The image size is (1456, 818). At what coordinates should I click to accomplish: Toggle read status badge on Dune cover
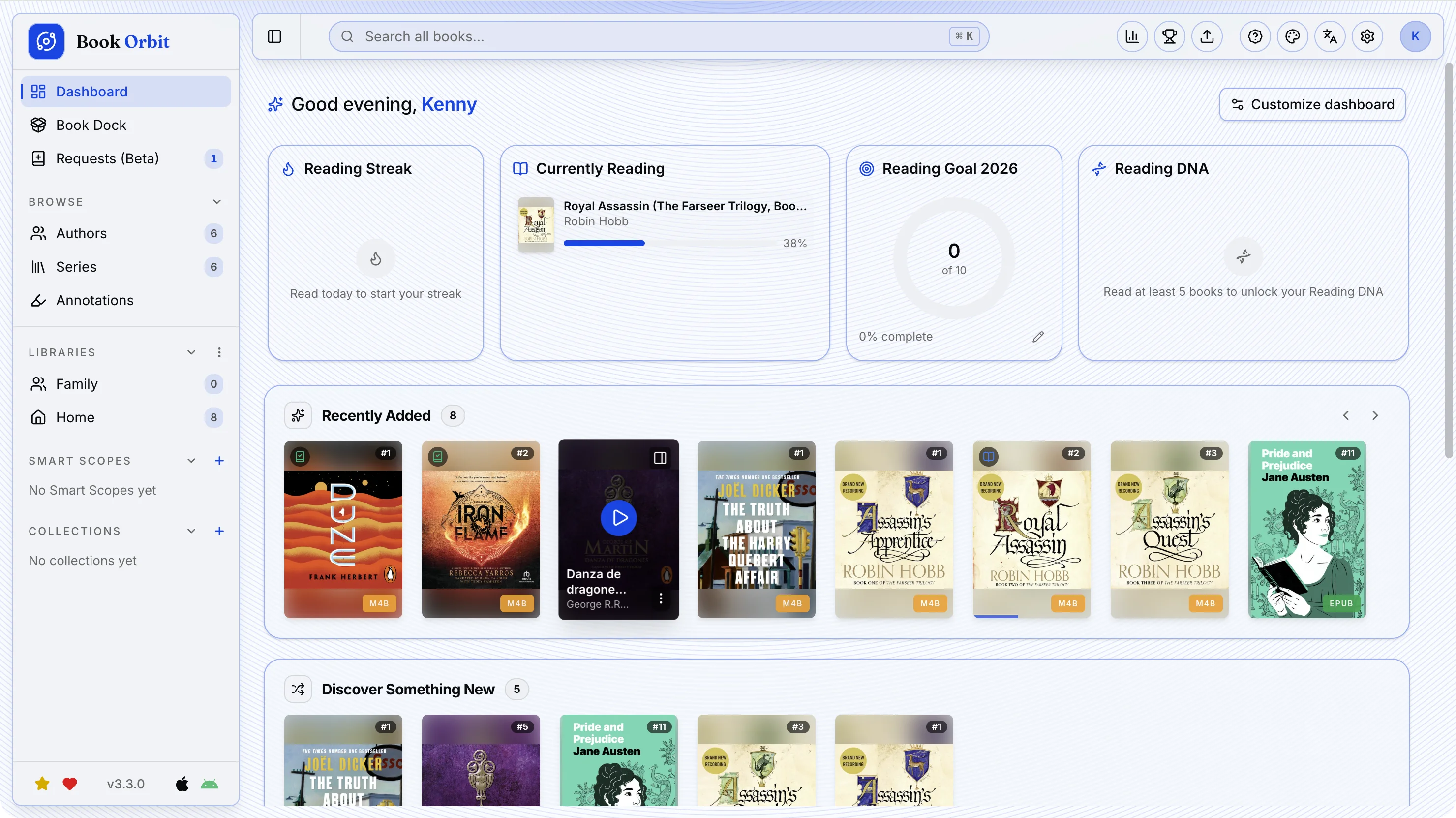click(300, 456)
